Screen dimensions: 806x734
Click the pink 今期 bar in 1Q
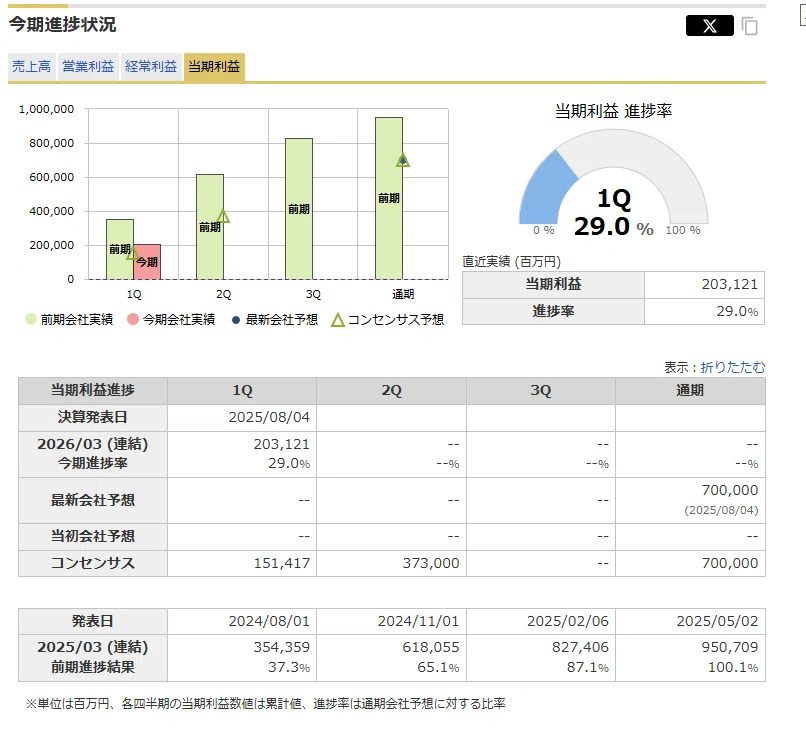[148, 262]
